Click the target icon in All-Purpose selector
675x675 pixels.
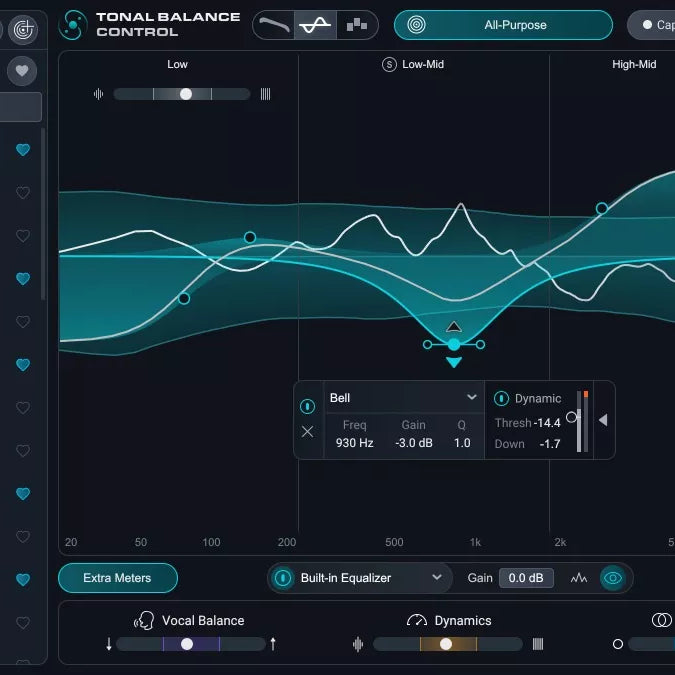pos(416,25)
